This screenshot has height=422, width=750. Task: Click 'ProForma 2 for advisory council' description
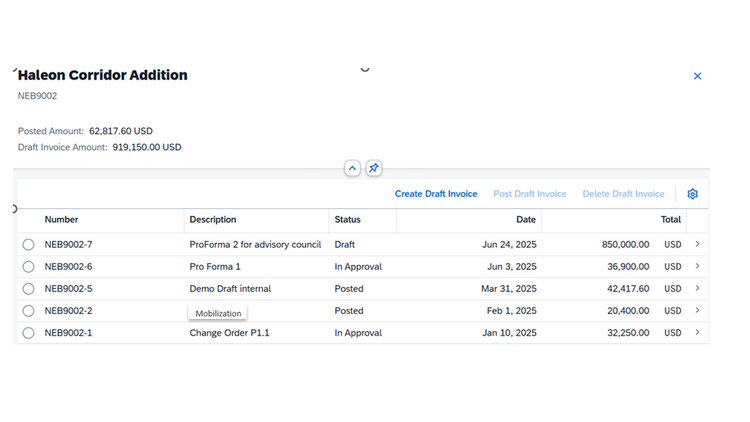coord(255,244)
